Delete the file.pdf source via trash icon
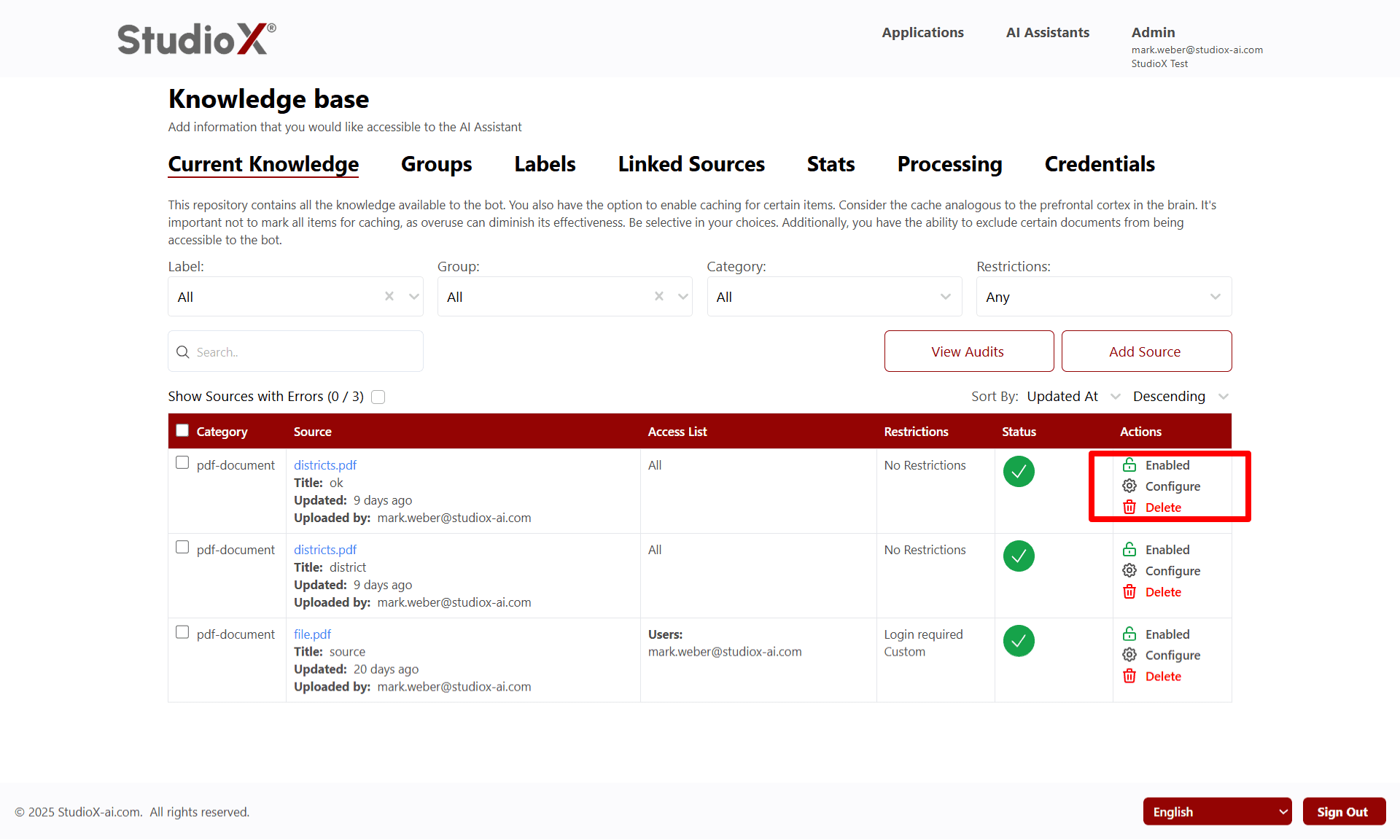1400x840 pixels. tap(1129, 676)
